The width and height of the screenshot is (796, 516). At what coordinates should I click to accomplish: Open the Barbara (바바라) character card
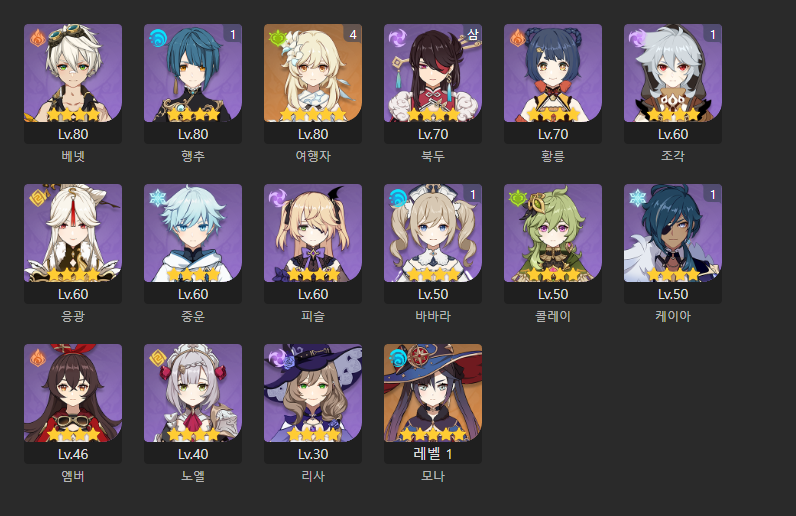[433, 244]
